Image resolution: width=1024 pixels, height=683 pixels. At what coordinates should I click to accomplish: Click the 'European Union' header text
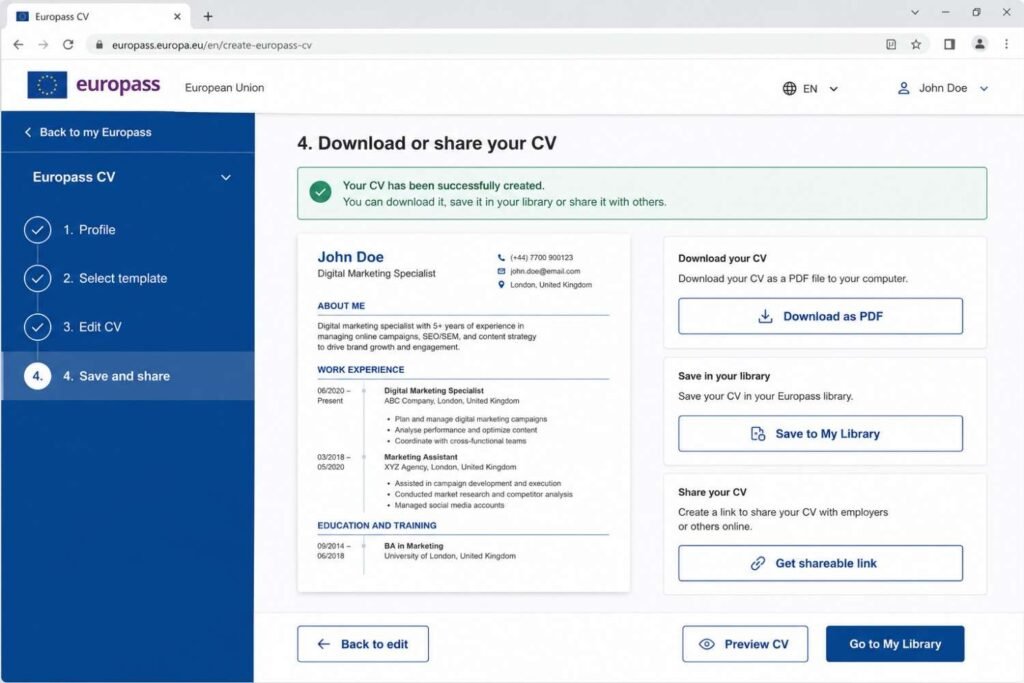click(225, 87)
